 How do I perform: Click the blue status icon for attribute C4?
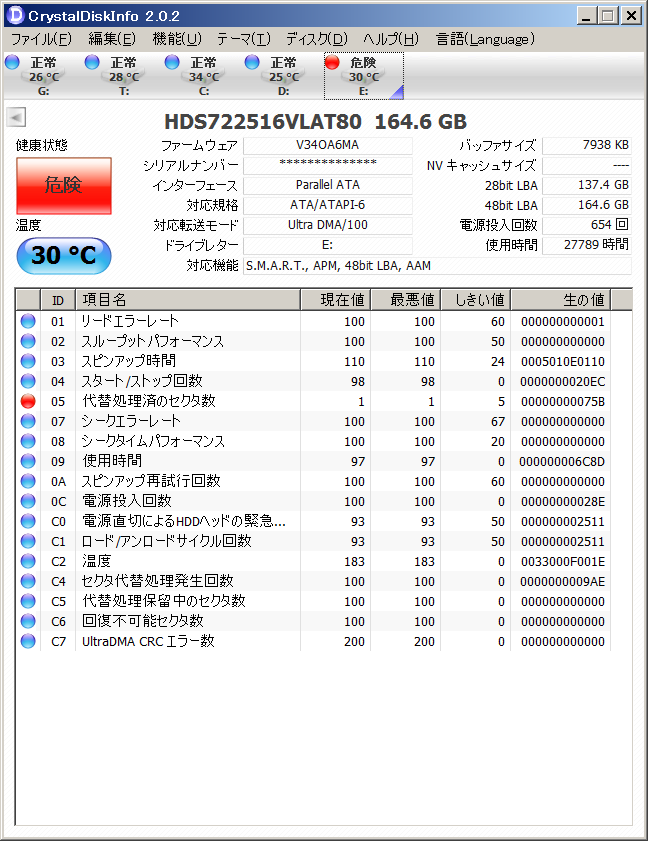tap(28, 581)
